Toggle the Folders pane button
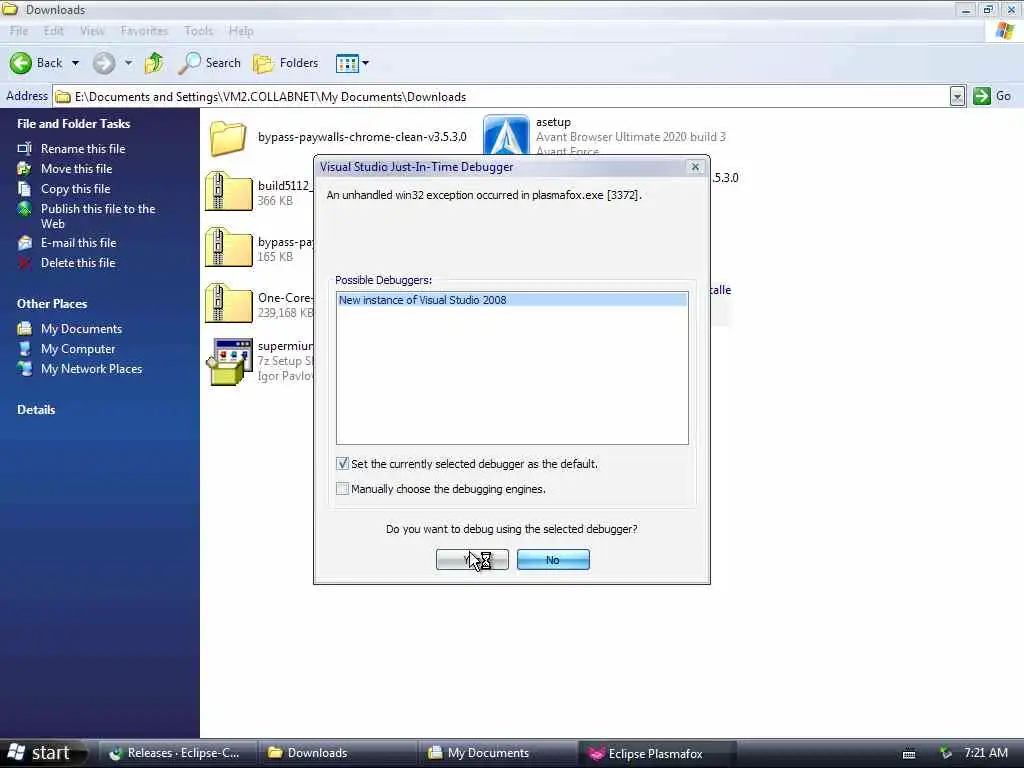This screenshot has height=768, width=1024. (x=285, y=63)
